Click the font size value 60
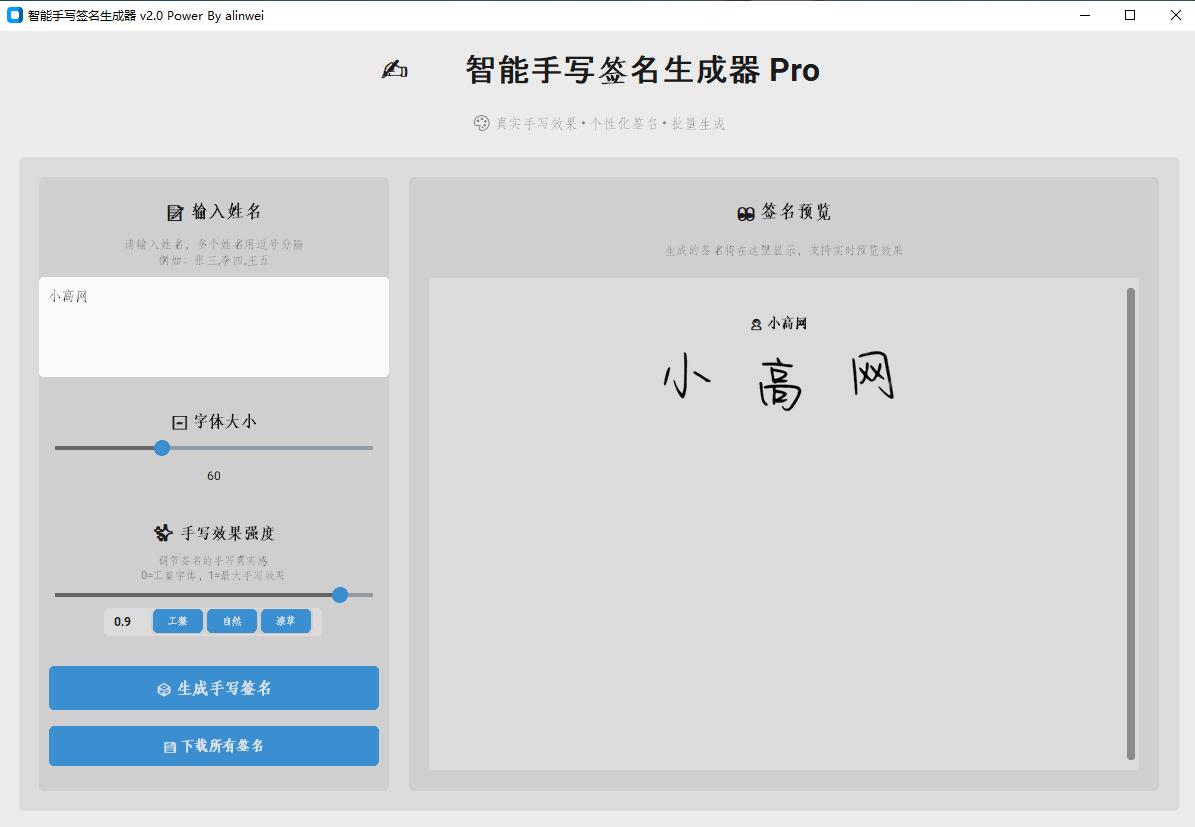The image size is (1195, 827). click(214, 476)
